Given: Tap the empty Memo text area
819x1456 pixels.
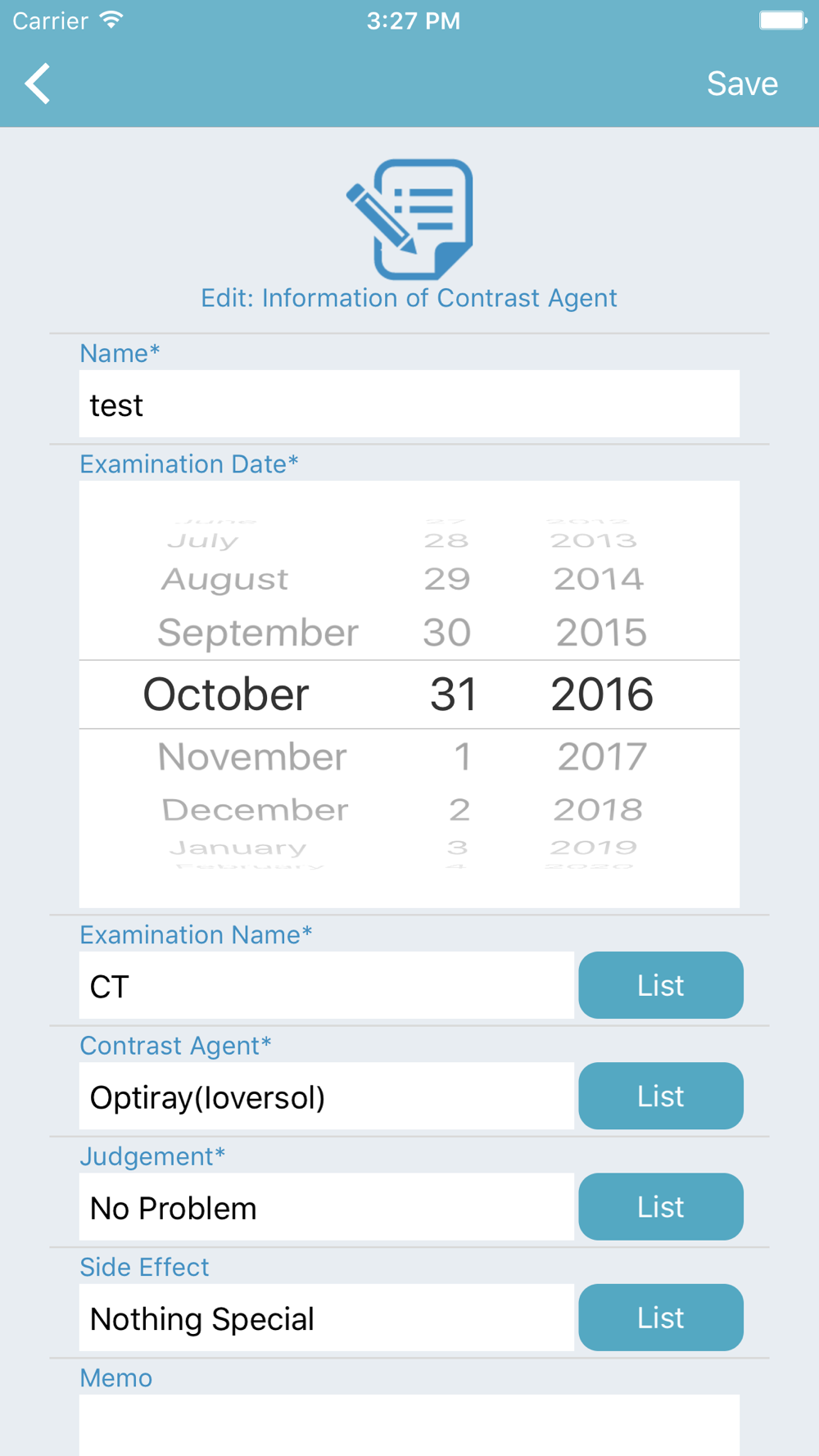Looking at the screenshot, I should click(x=409, y=1425).
